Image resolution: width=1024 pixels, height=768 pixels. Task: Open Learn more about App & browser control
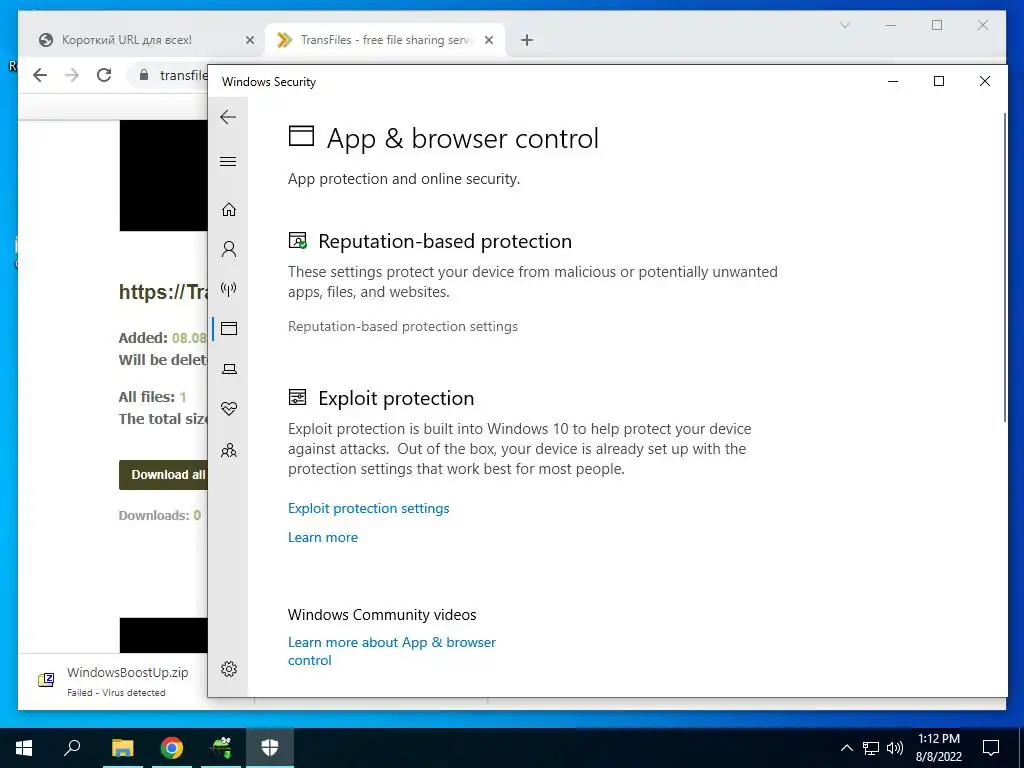pos(392,651)
